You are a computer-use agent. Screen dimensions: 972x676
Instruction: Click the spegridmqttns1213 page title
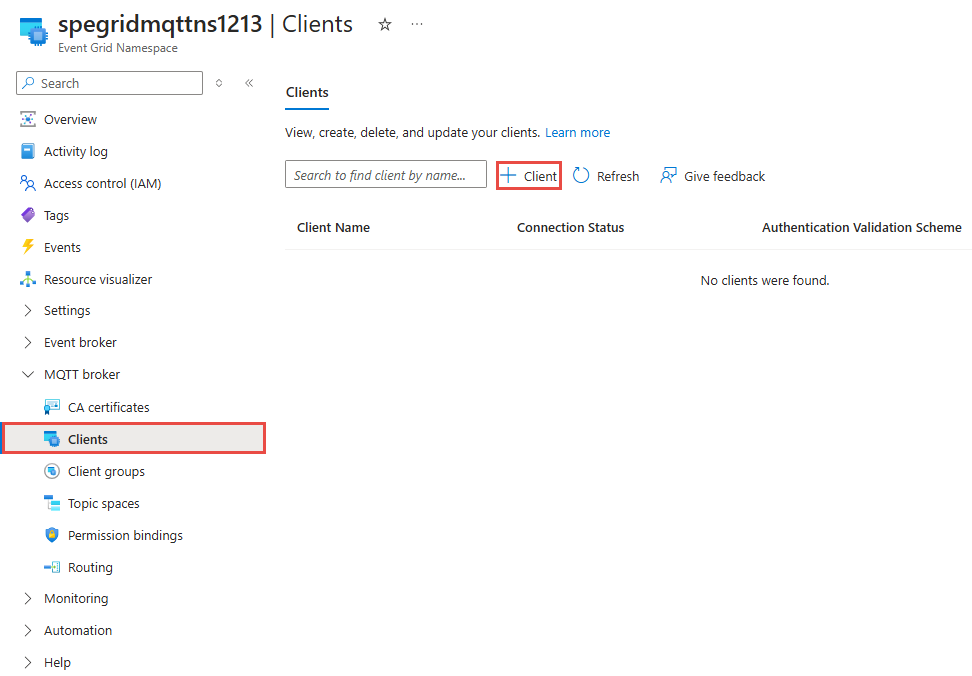click(x=160, y=24)
